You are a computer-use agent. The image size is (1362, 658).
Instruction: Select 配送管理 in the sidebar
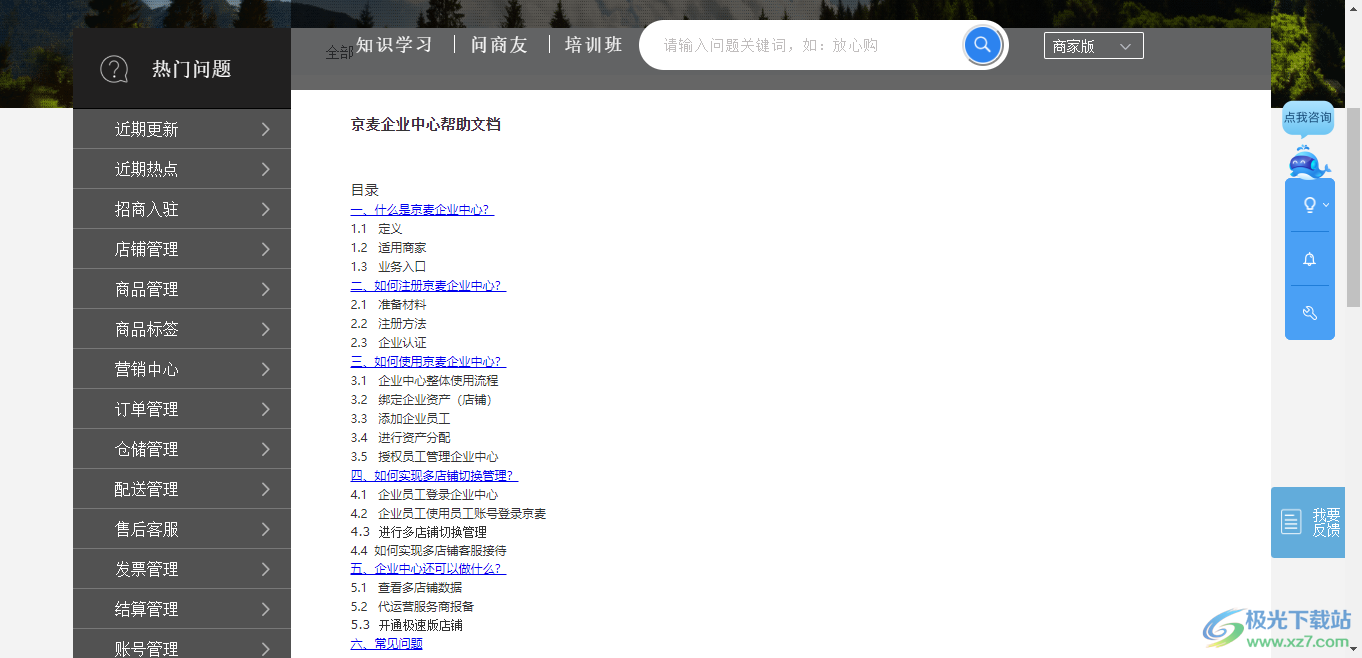point(182,489)
